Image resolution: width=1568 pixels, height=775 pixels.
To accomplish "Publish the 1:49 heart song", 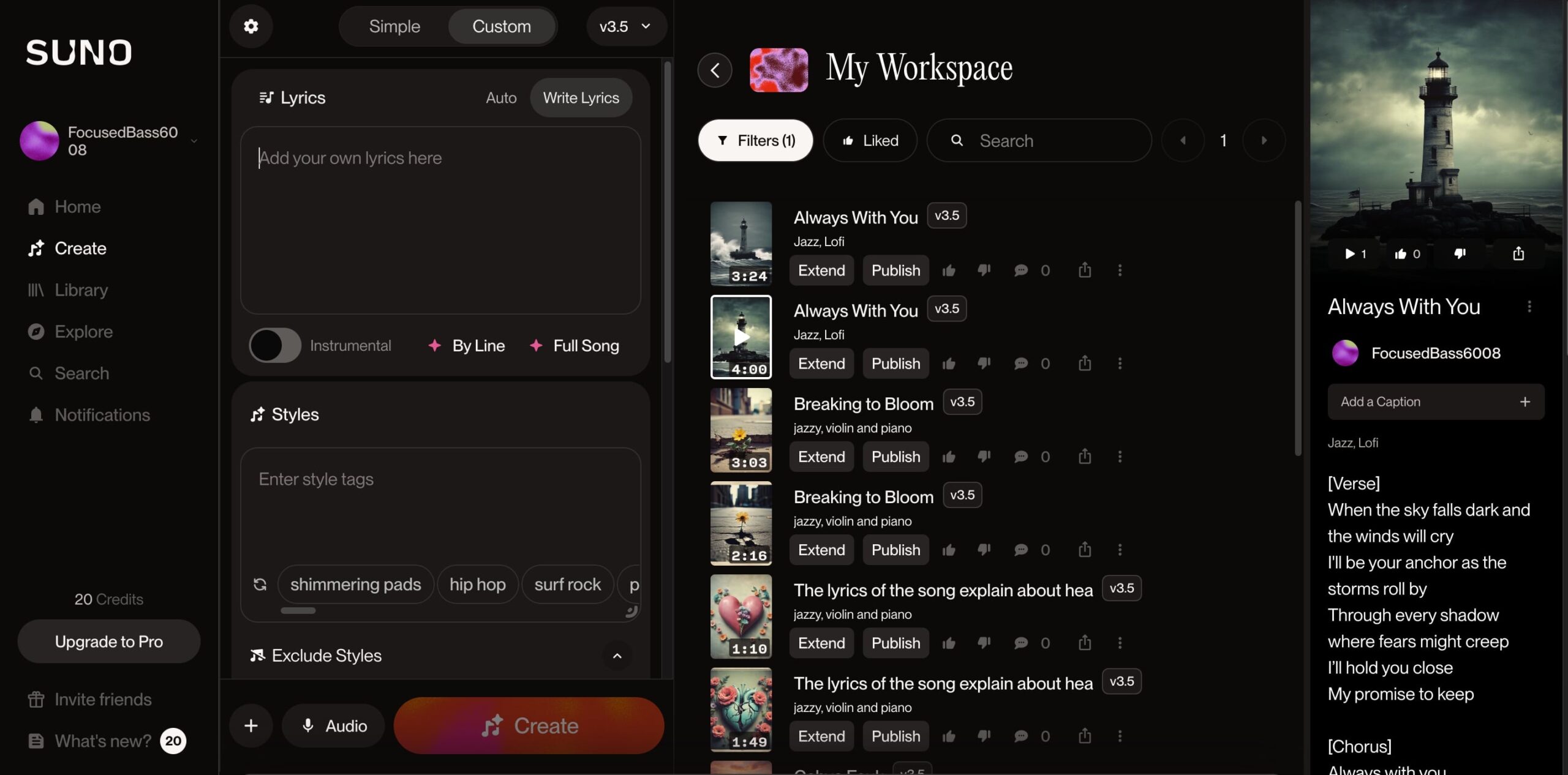I will pos(895,736).
